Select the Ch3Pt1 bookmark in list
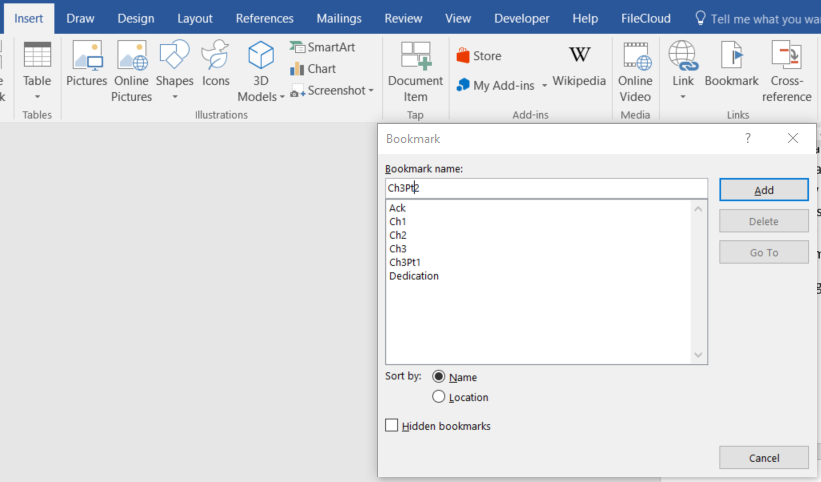The height and width of the screenshot is (482, 821). [x=405, y=262]
